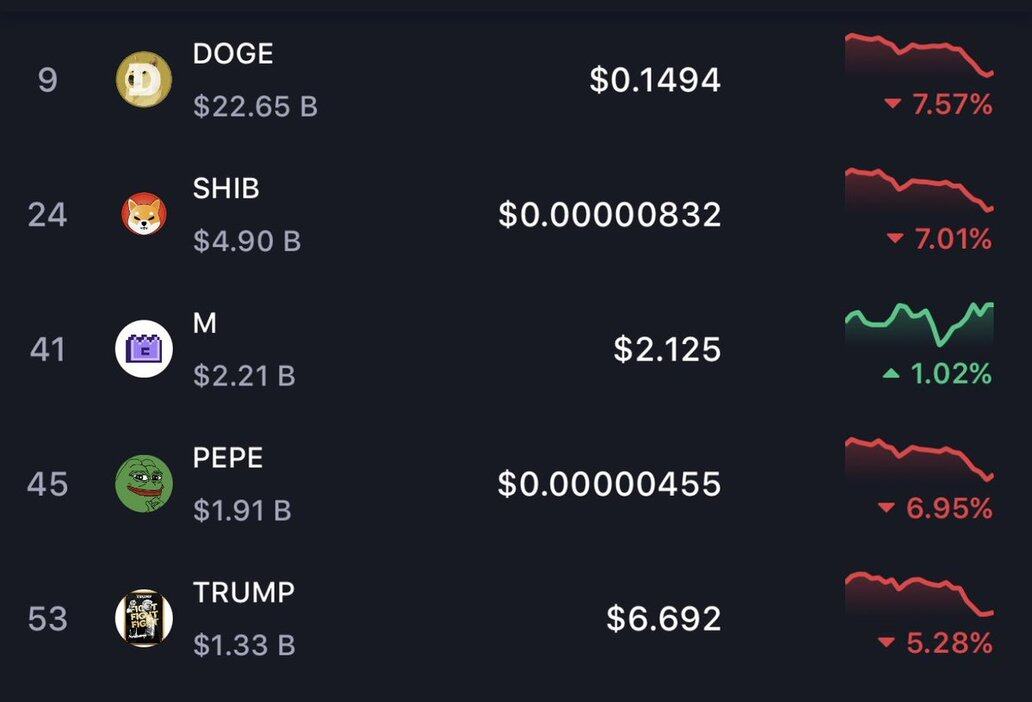The image size is (1032, 702).
Task: Click the PEPE frog logo
Action: [x=144, y=484]
